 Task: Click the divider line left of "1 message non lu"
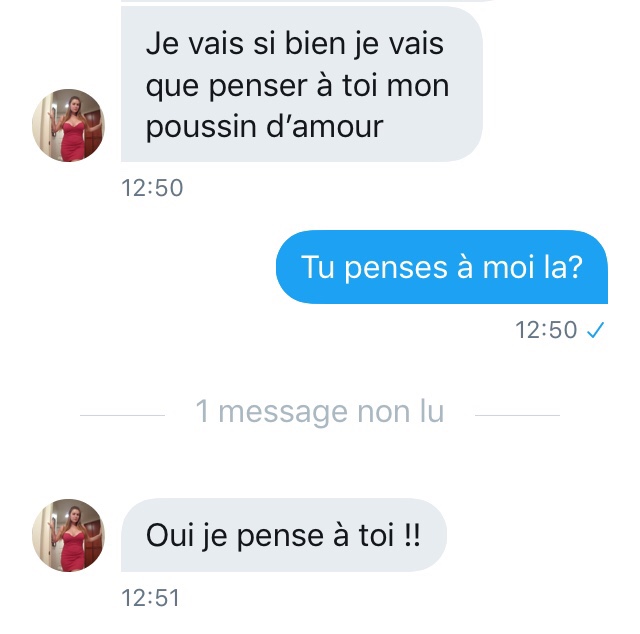point(122,415)
